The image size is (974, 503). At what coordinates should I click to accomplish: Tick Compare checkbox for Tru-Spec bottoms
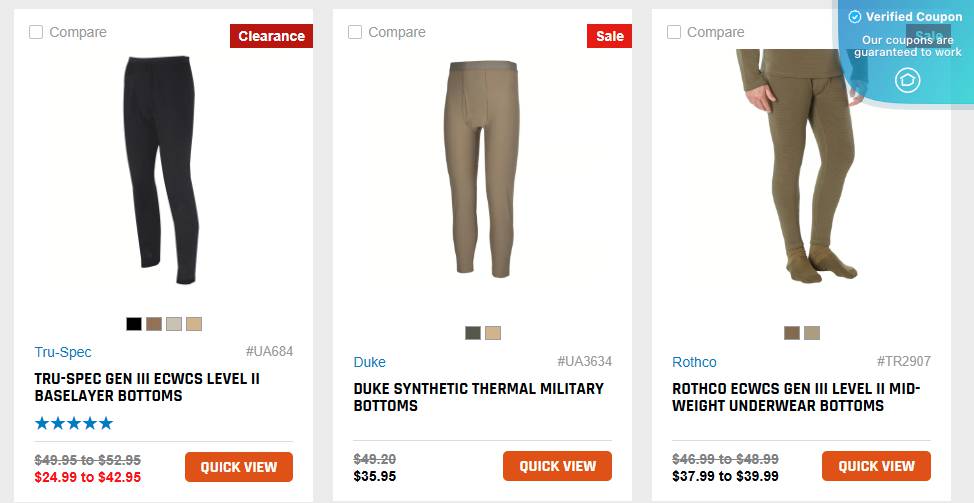(36, 32)
